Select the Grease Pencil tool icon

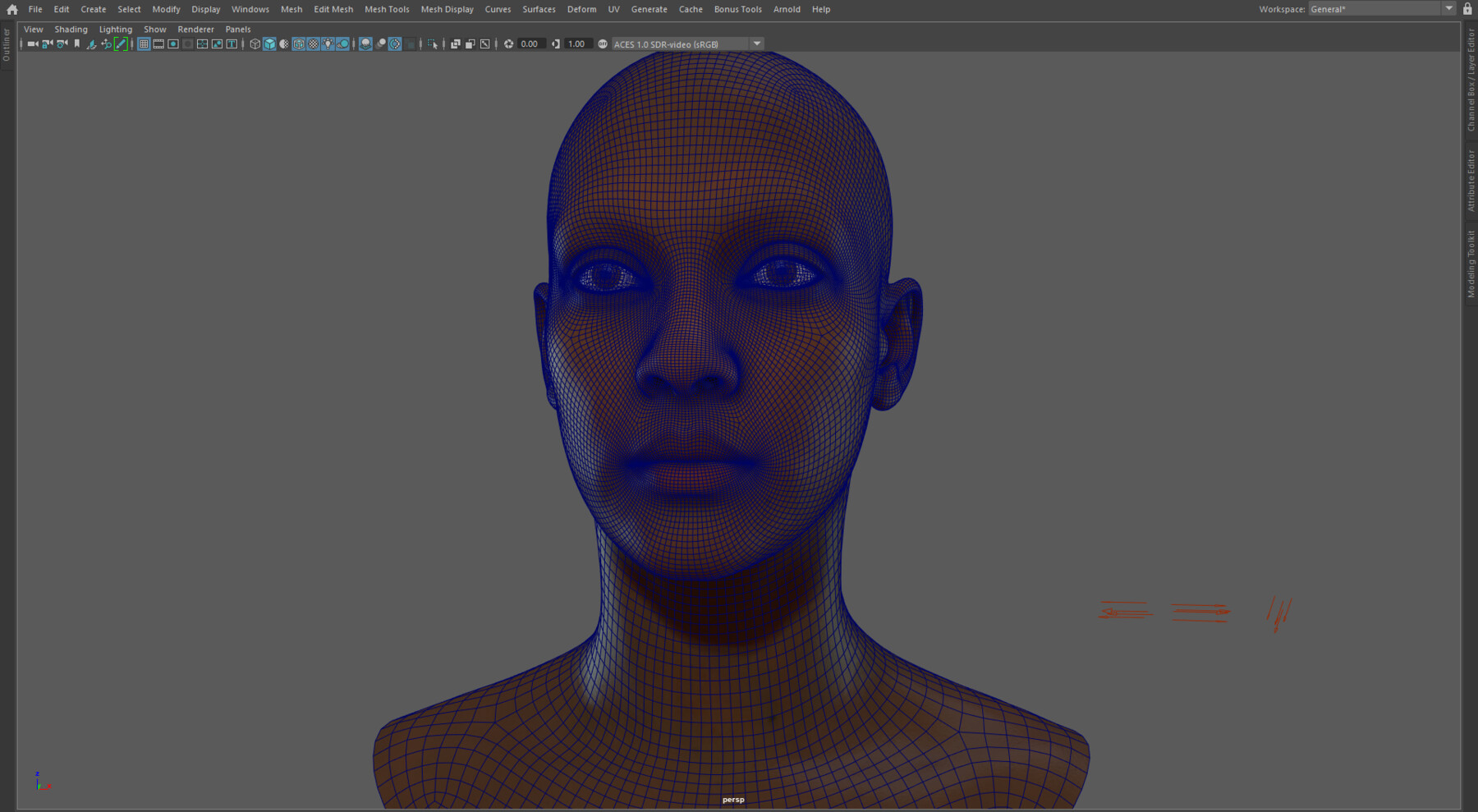[x=121, y=44]
